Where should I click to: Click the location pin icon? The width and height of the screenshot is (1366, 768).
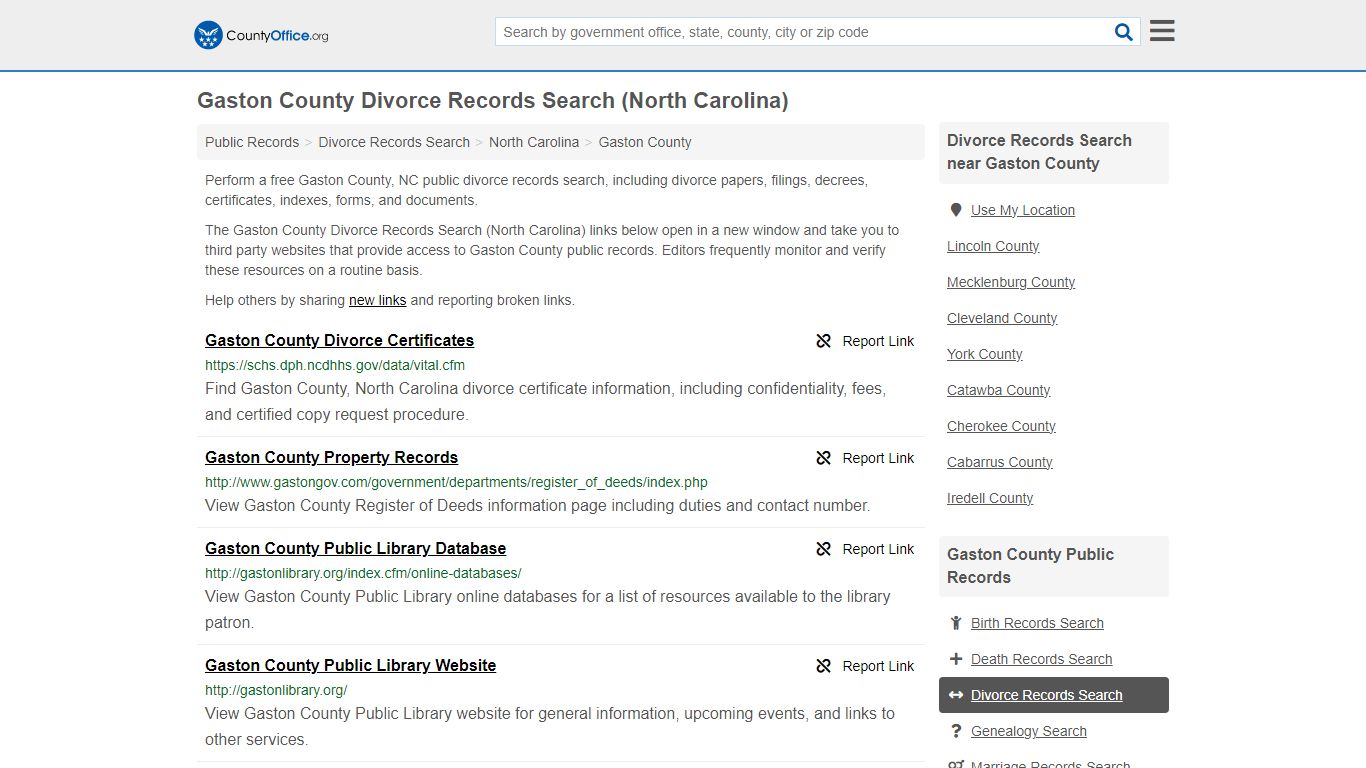click(x=956, y=210)
